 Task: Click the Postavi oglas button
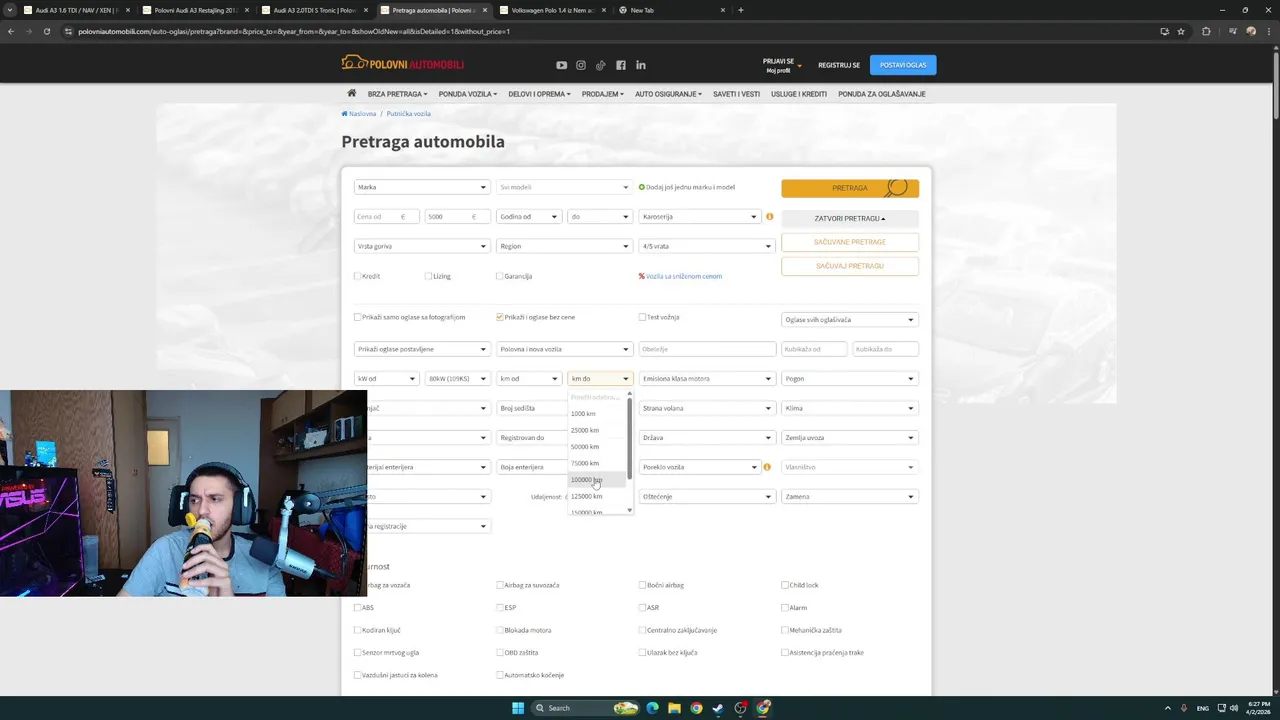pyautogui.click(x=903, y=65)
